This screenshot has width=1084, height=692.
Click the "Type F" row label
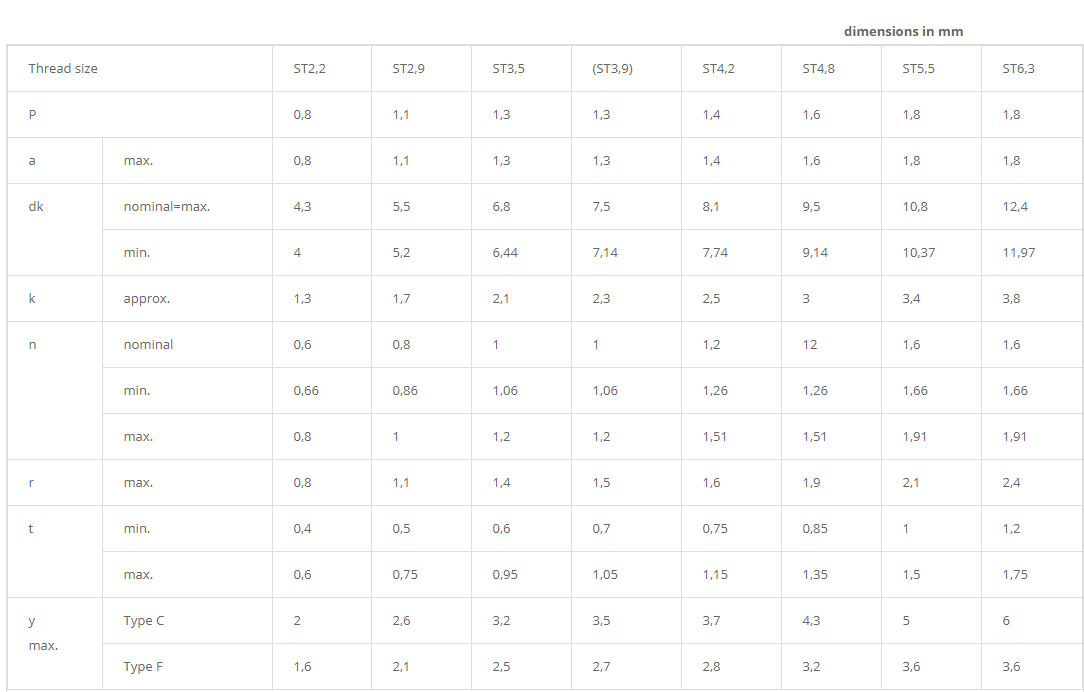[144, 667]
